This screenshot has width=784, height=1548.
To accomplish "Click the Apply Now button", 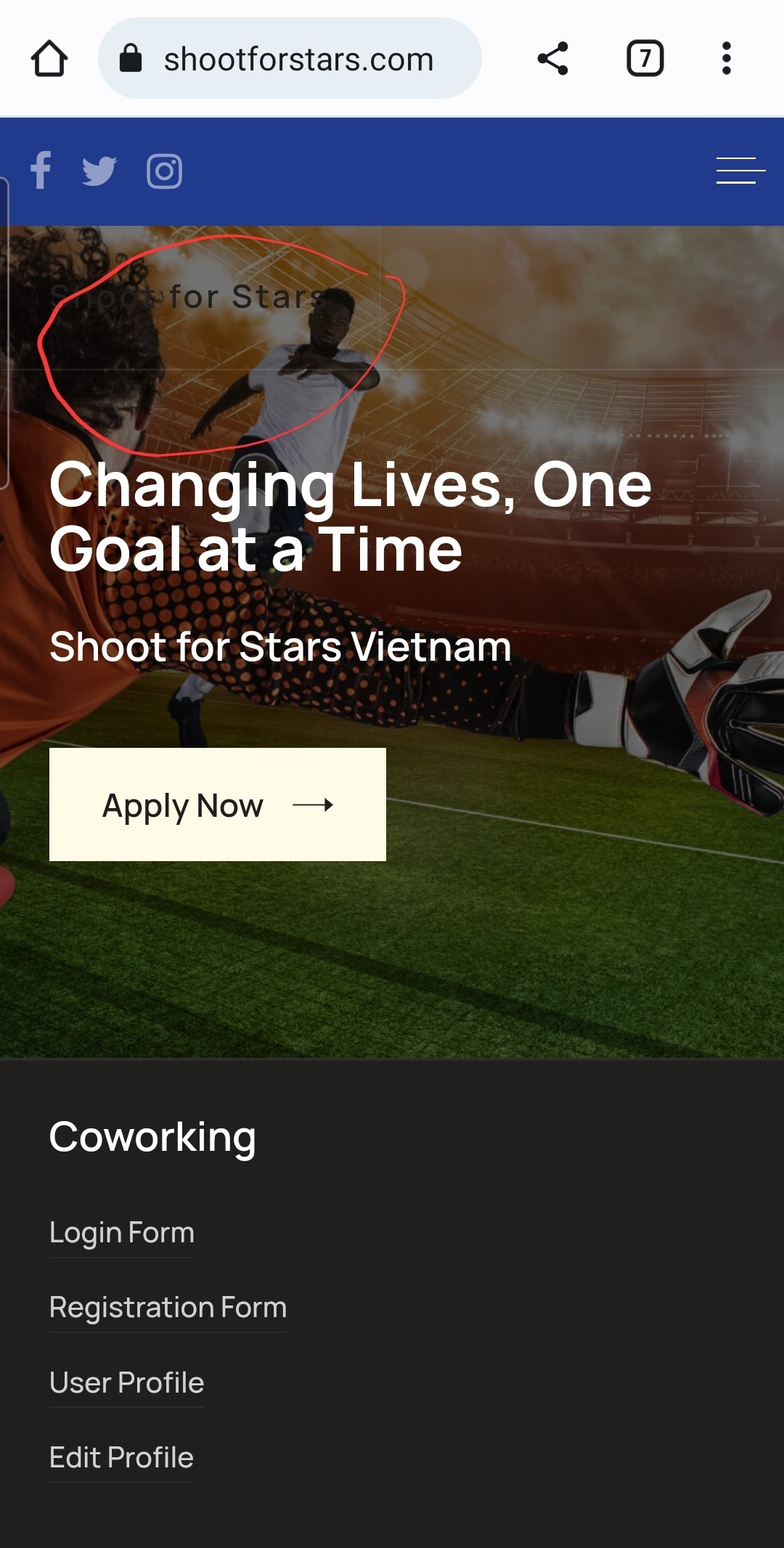I will click(218, 804).
